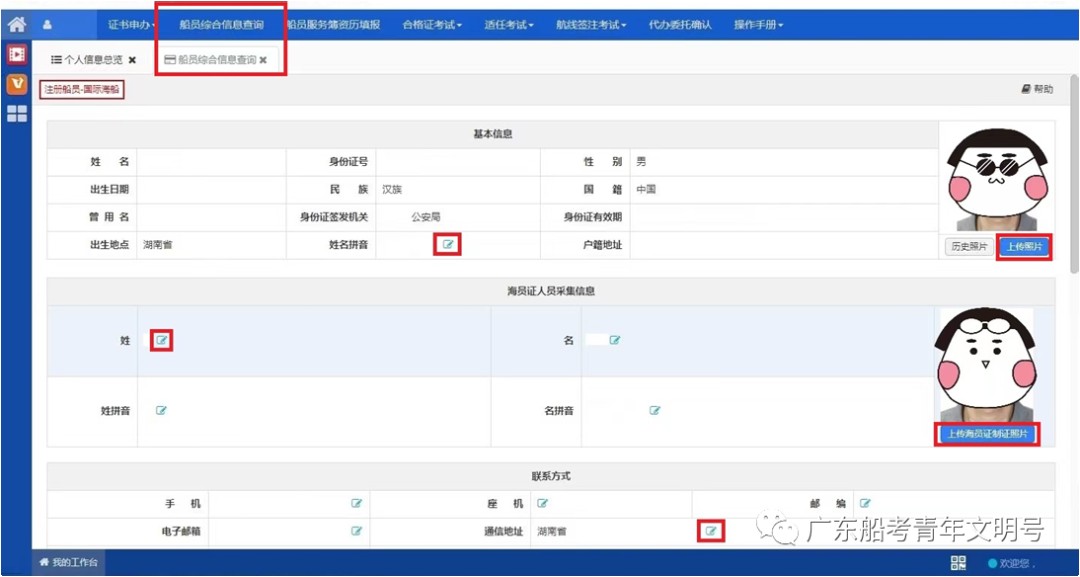Click the QR code icon in footer
The width and height of the screenshot is (1080, 577).
[958, 563]
